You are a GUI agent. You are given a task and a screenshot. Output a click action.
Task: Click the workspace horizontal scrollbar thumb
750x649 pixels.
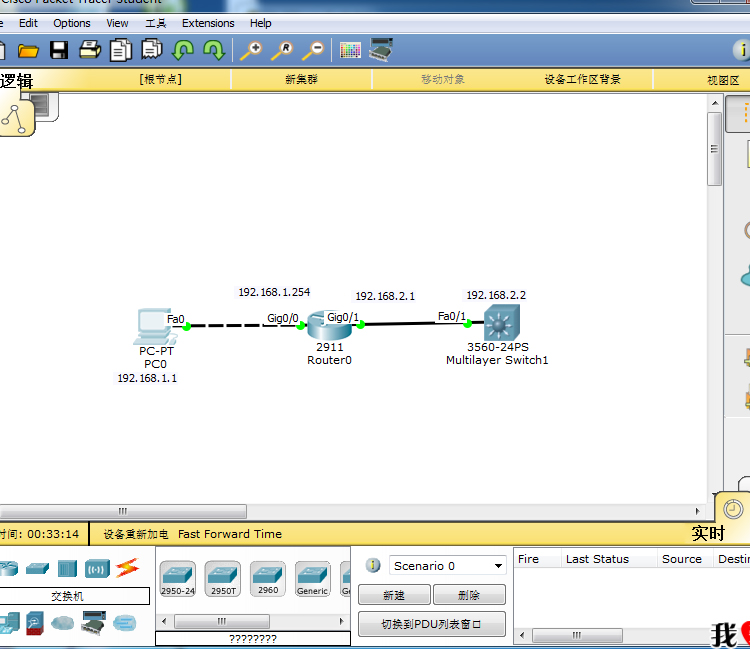(122, 511)
